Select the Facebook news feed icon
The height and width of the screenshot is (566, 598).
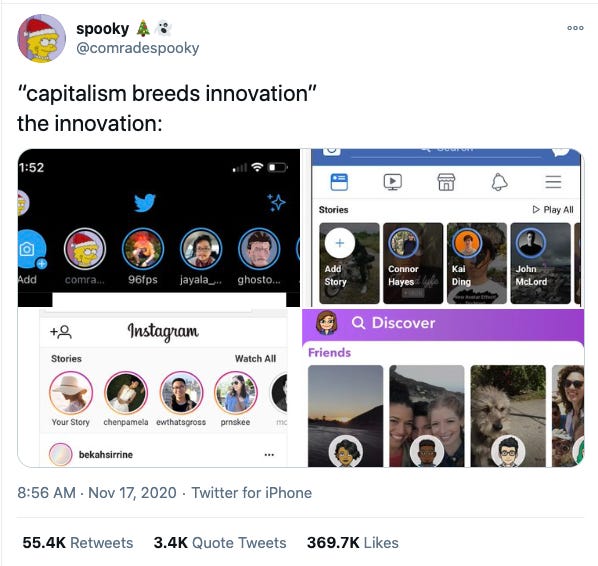click(339, 182)
